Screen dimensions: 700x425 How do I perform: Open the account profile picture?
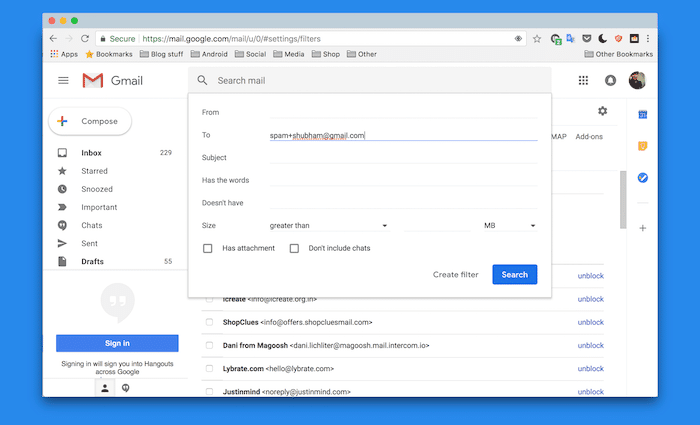(637, 80)
